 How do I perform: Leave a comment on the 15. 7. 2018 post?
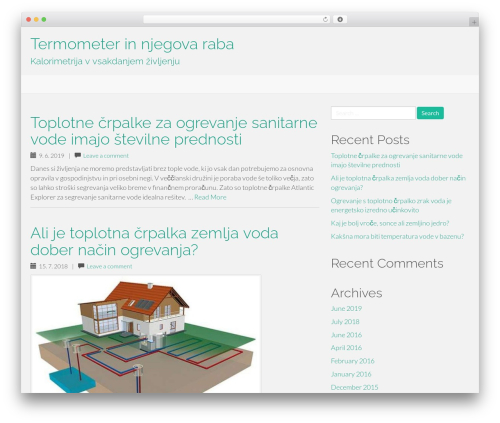click(109, 266)
